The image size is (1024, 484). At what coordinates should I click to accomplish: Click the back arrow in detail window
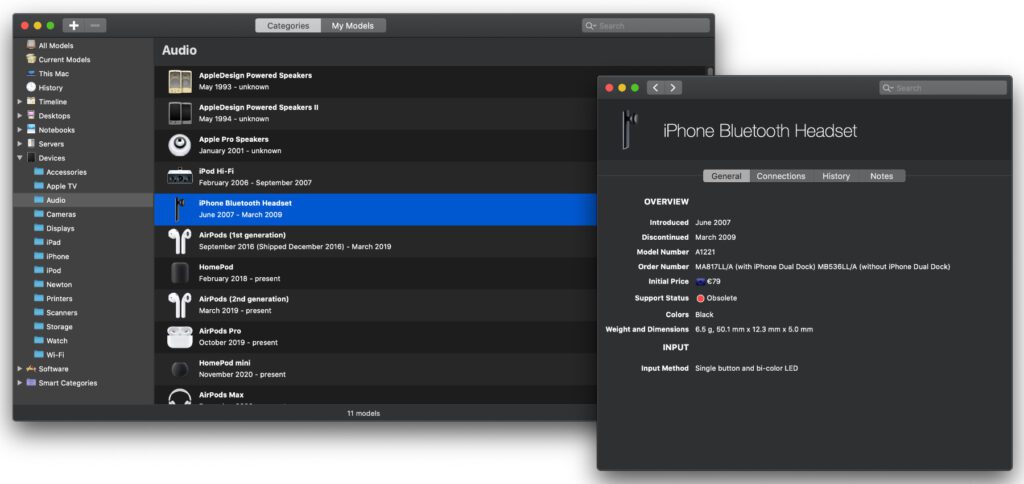coord(656,88)
